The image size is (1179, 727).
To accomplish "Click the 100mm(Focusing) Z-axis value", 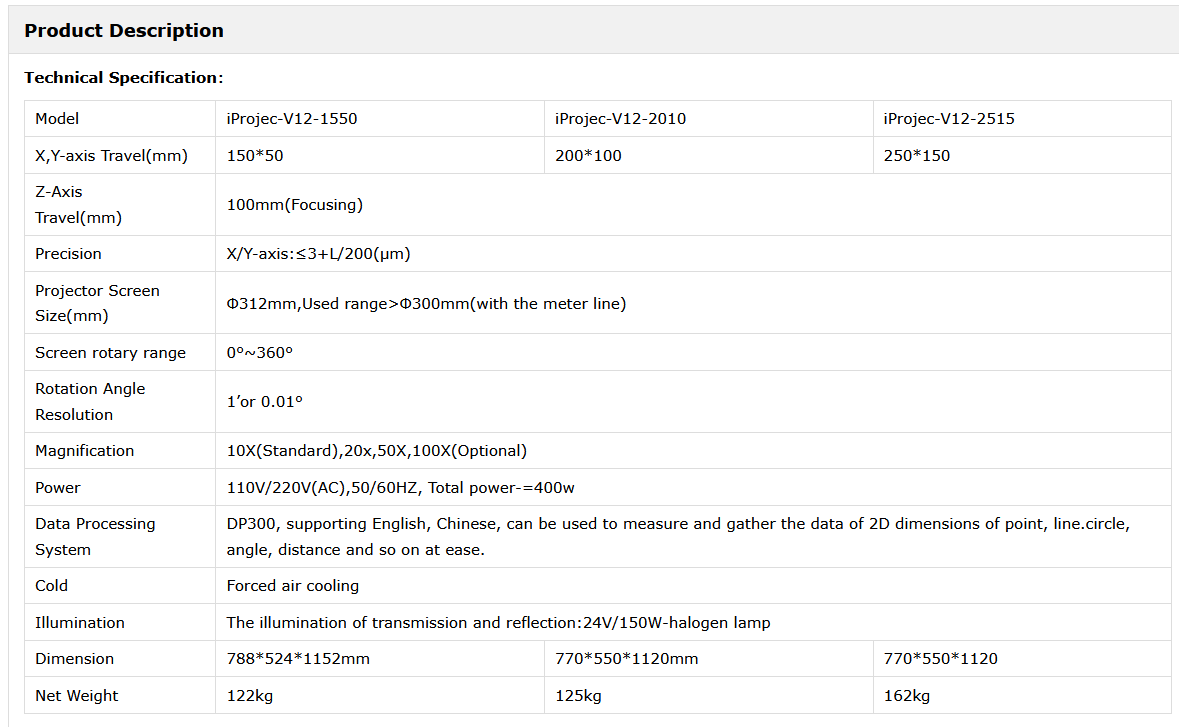I will tap(295, 205).
